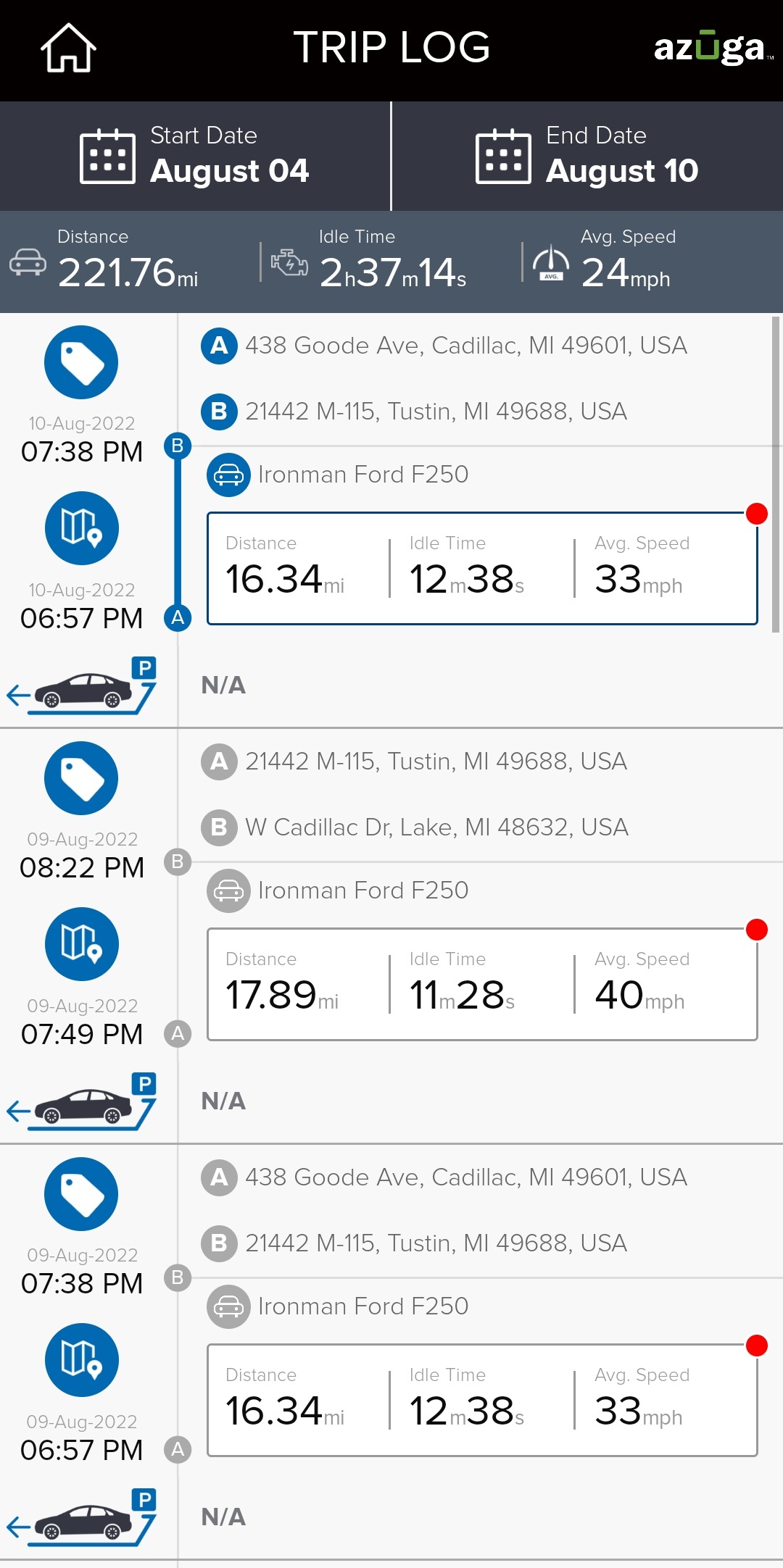Screen dimensions: 783x1568
Task: Tap parked car icon under first trip
Action: 82,685
